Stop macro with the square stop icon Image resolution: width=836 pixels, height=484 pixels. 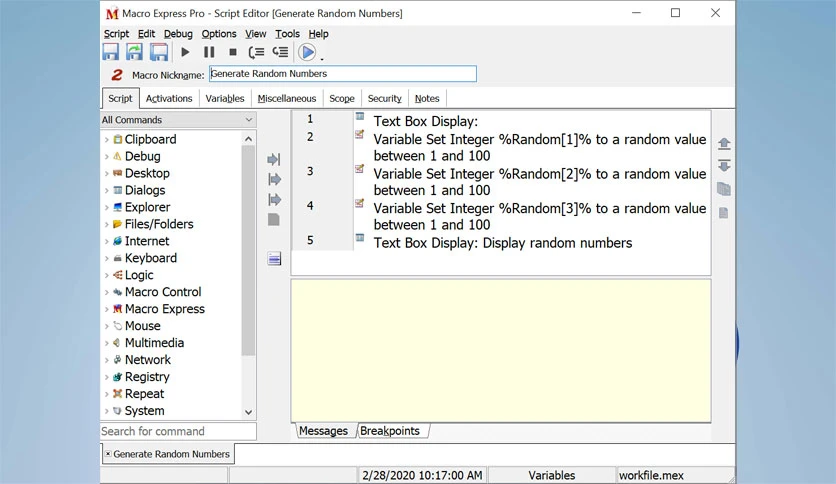232,52
